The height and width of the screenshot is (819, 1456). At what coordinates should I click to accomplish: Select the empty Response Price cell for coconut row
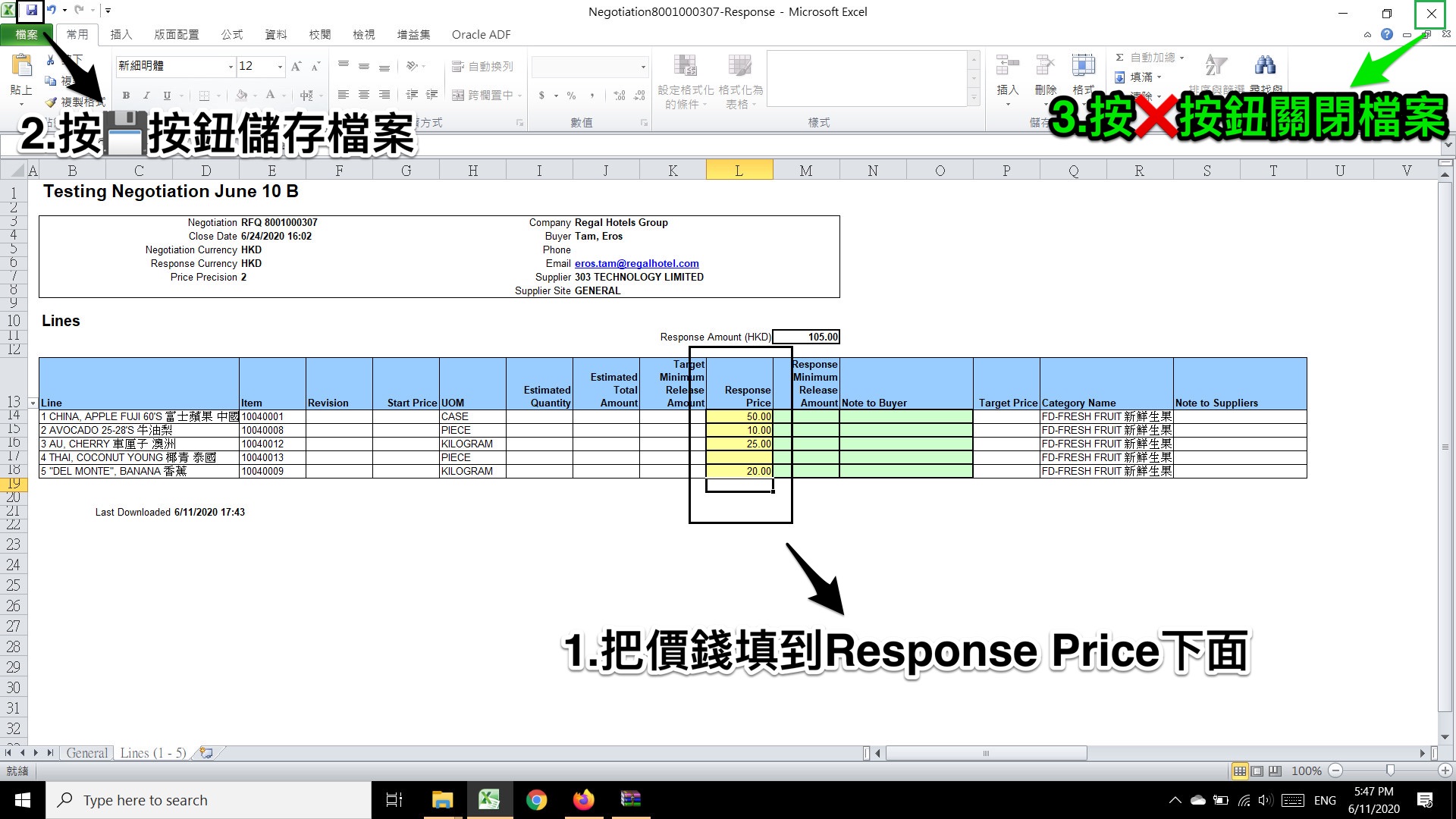point(739,458)
